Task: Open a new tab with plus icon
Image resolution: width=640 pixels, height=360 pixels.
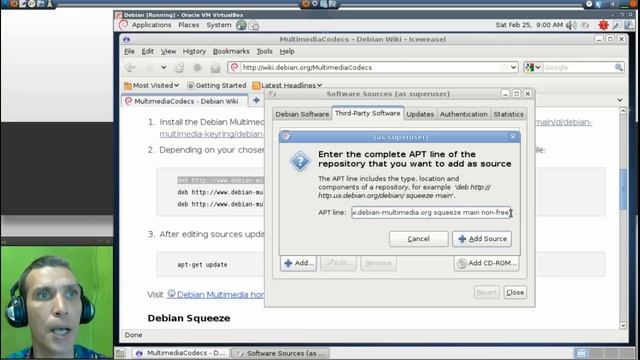Action: 256,100
